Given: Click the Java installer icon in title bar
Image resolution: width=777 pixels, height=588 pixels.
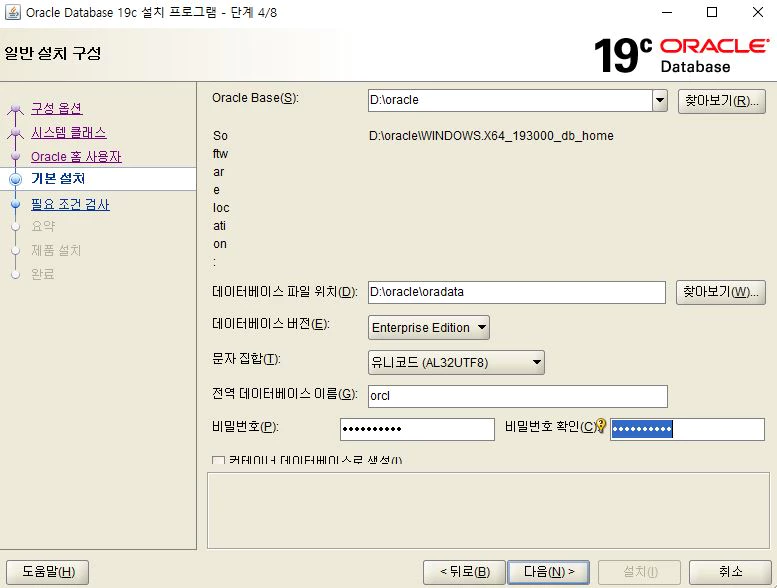Looking at the screenshot, I should (x=12, y=12).
